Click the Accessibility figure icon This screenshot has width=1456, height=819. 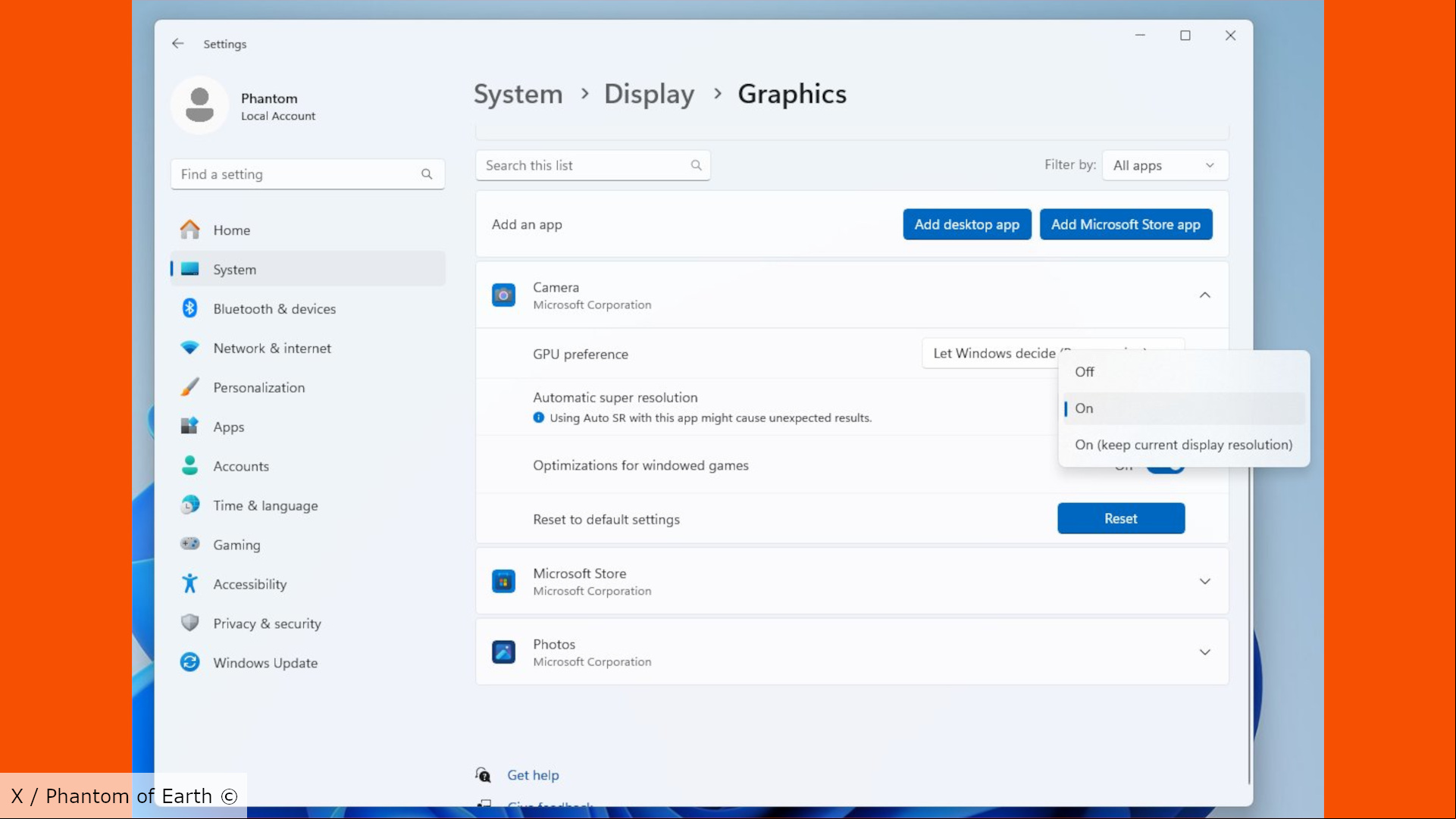pyautogui.click(x=189, y=583)
